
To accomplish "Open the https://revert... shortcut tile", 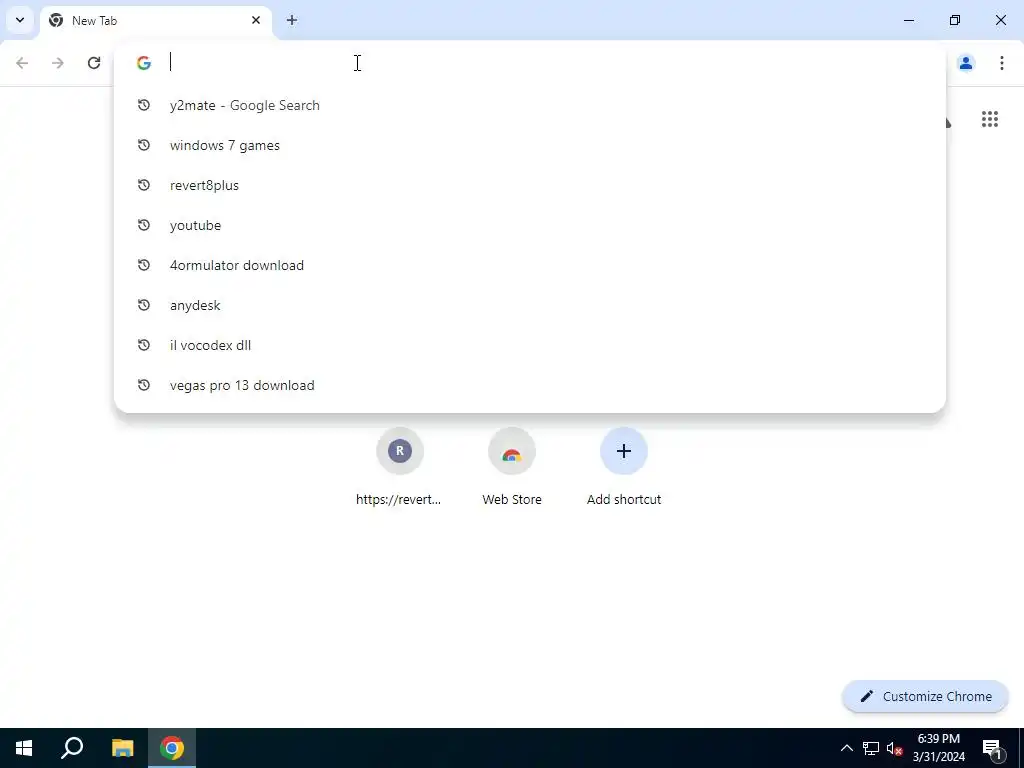I will point(400,466).
